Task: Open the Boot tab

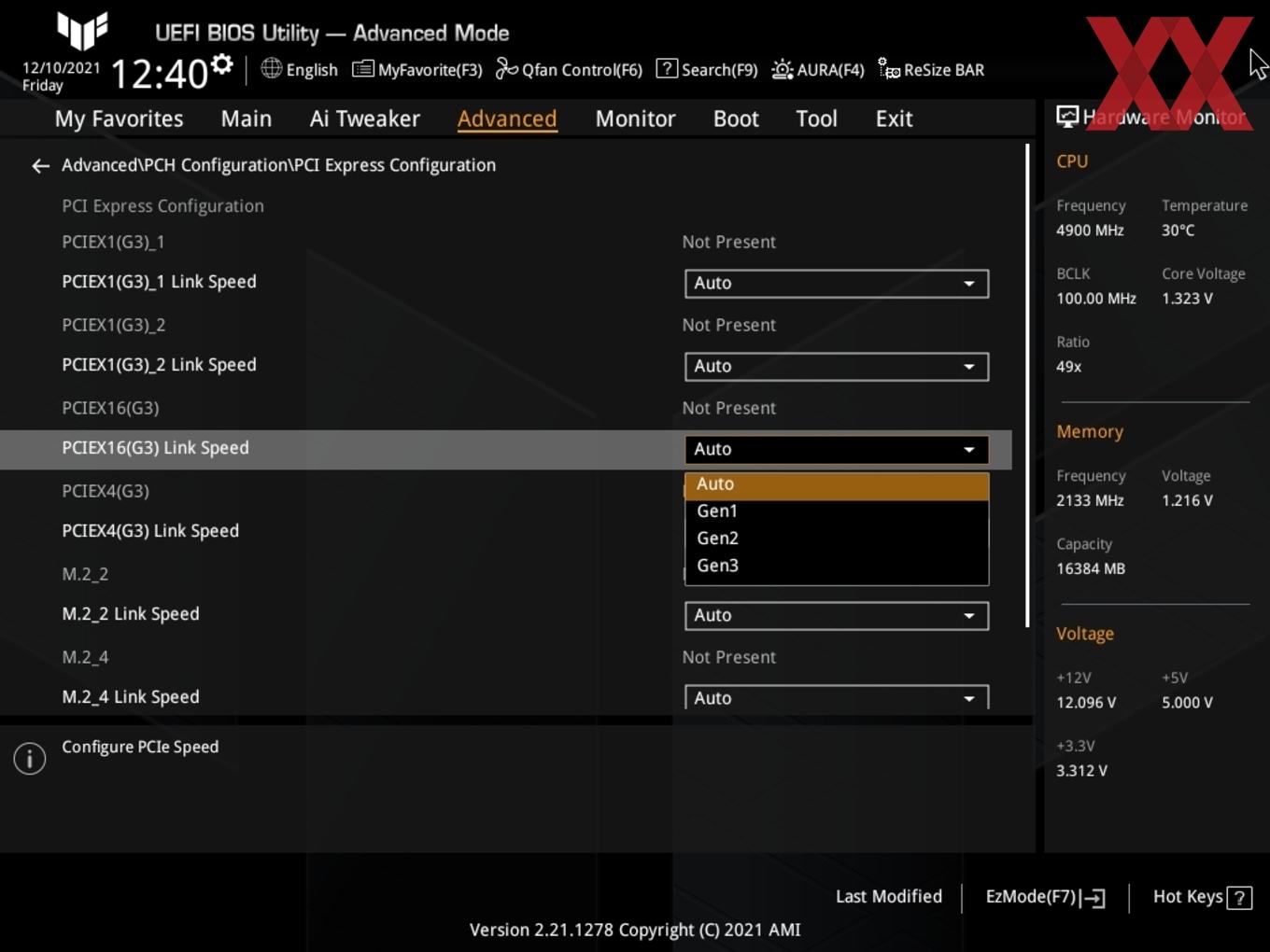Action: 736,119
